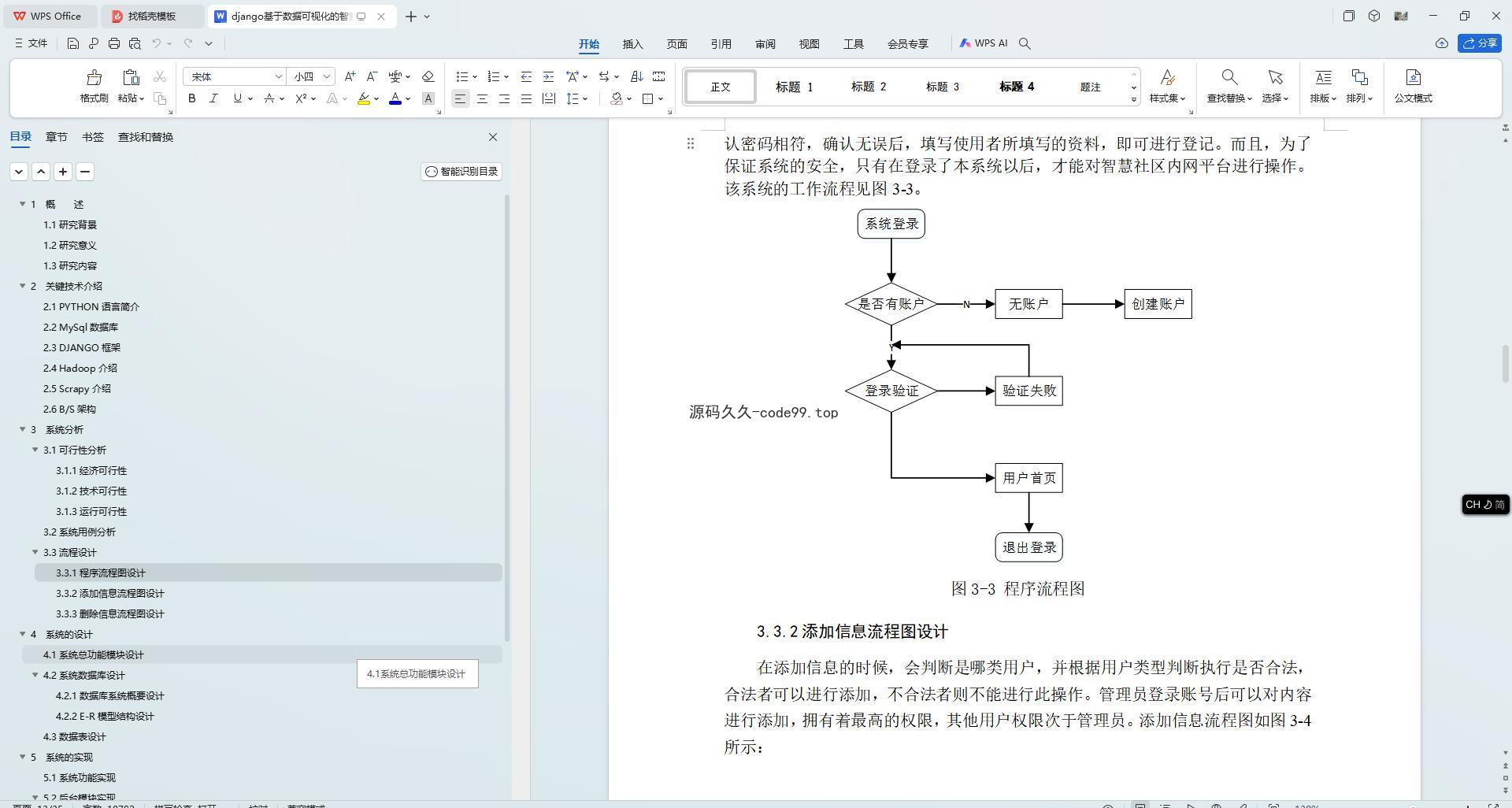Open the font color picker
Image resolution: width=1512 pixels, height=808 pixels.
[408, 98]
